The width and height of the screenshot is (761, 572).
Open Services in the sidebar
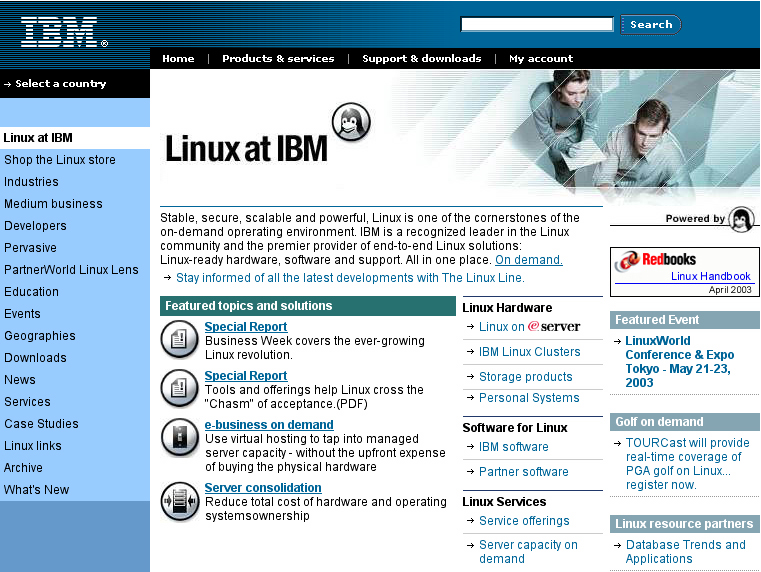coord(27,402)
